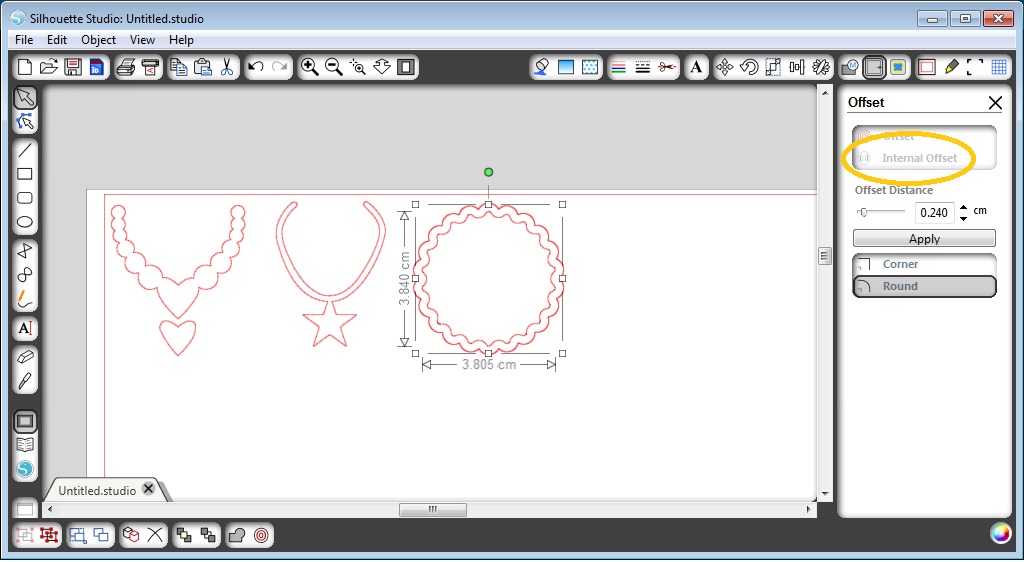Open the Replicate window icon
This screenshot has height=562, width=1024.
pos(821,67)
